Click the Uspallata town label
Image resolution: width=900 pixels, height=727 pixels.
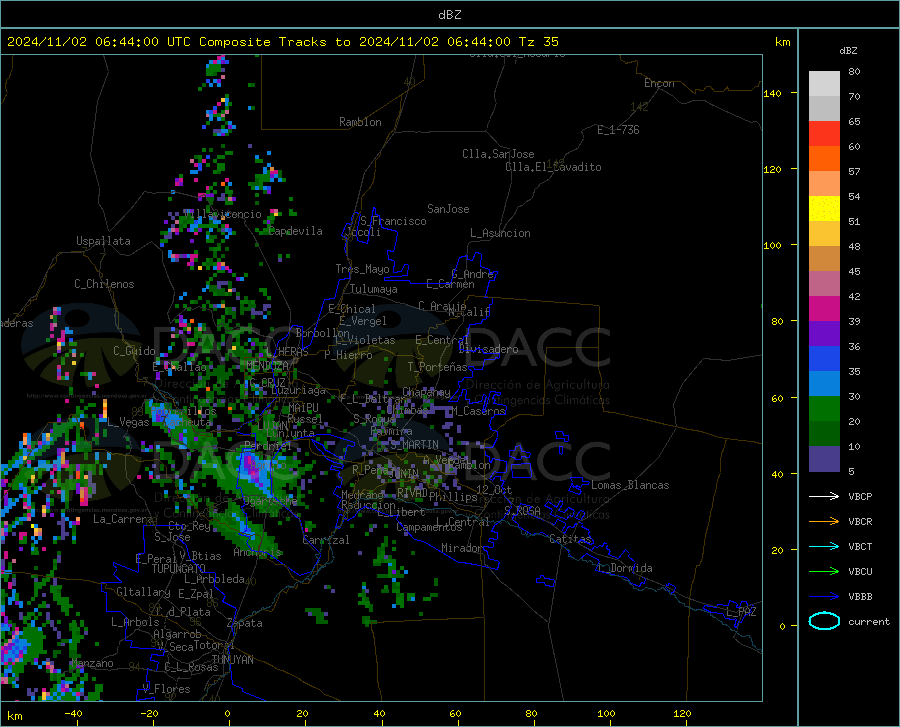(103, 241)
